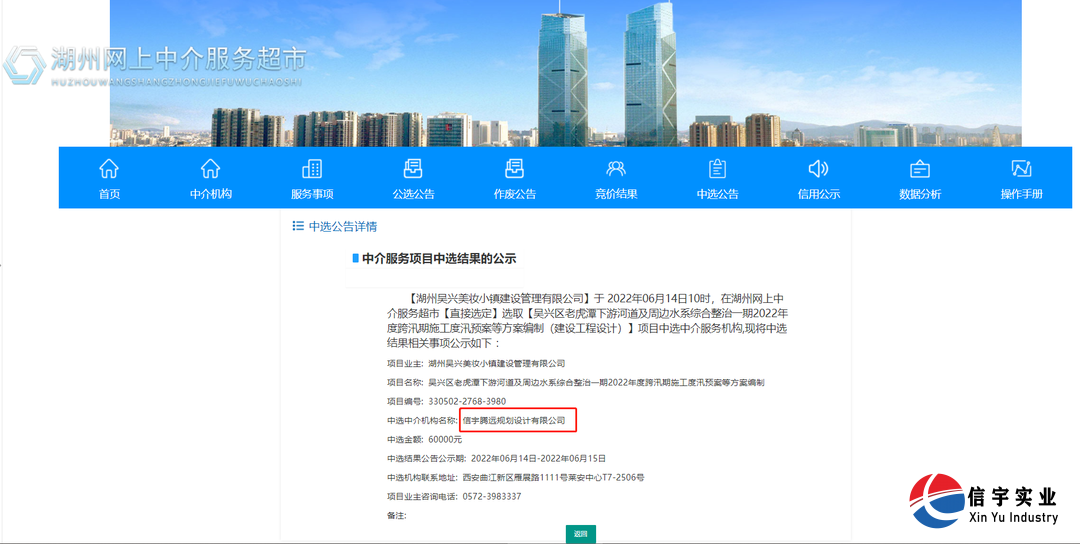
Task: Click the 中选公告 clipboard icon
Action: pyautogui.click(x=717, y=169)
